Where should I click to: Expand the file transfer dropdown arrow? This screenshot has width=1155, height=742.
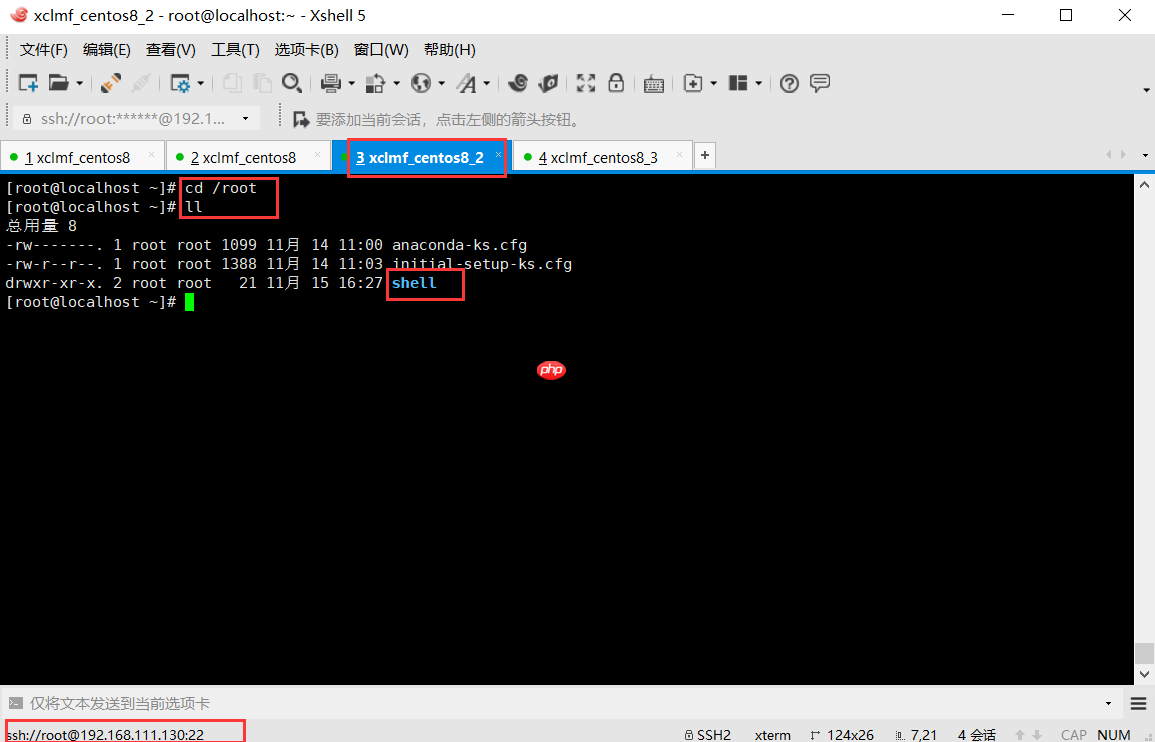[396, 84]
